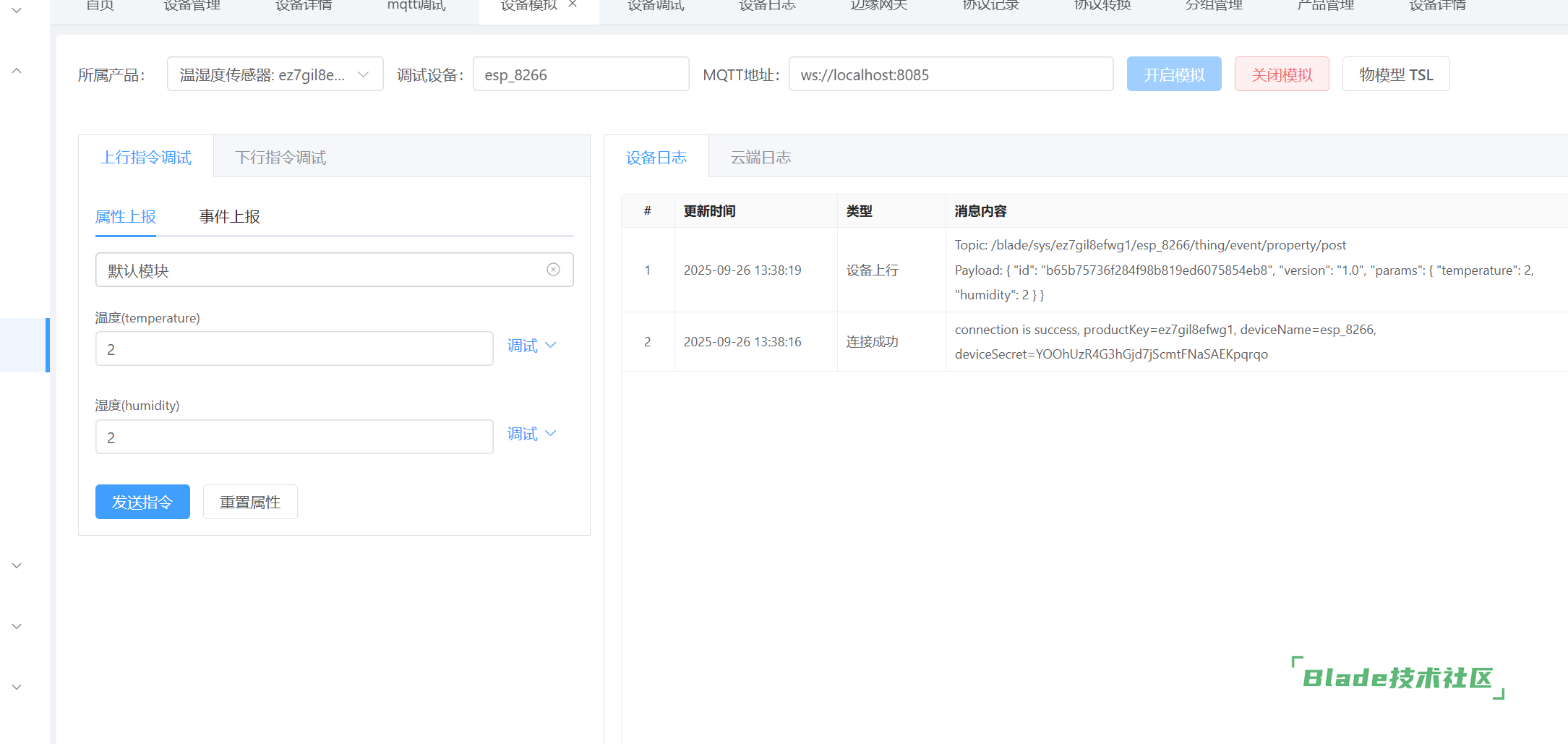Open the 产品管理 top tab

(x=1326, y=5)
